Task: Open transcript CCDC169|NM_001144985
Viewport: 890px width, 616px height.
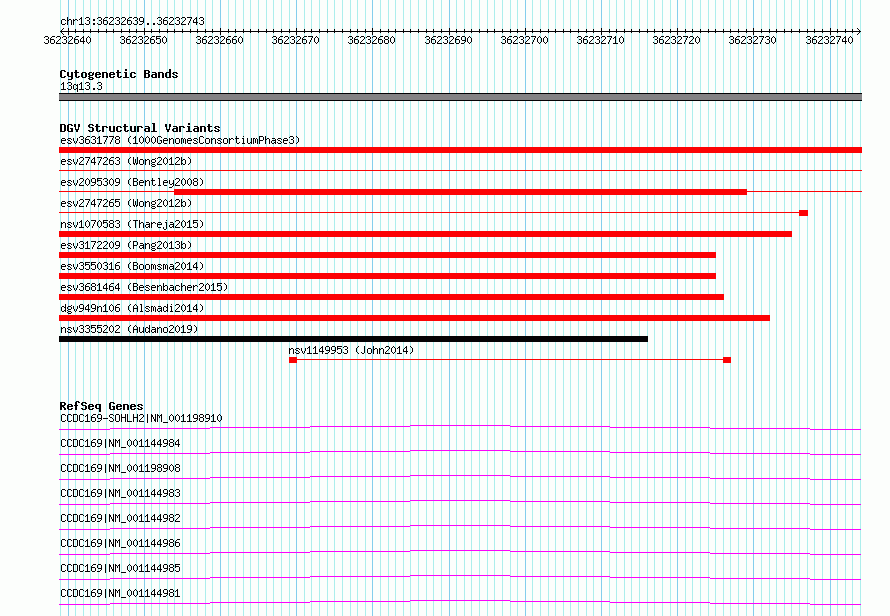Action: click(x=120, y=568)
